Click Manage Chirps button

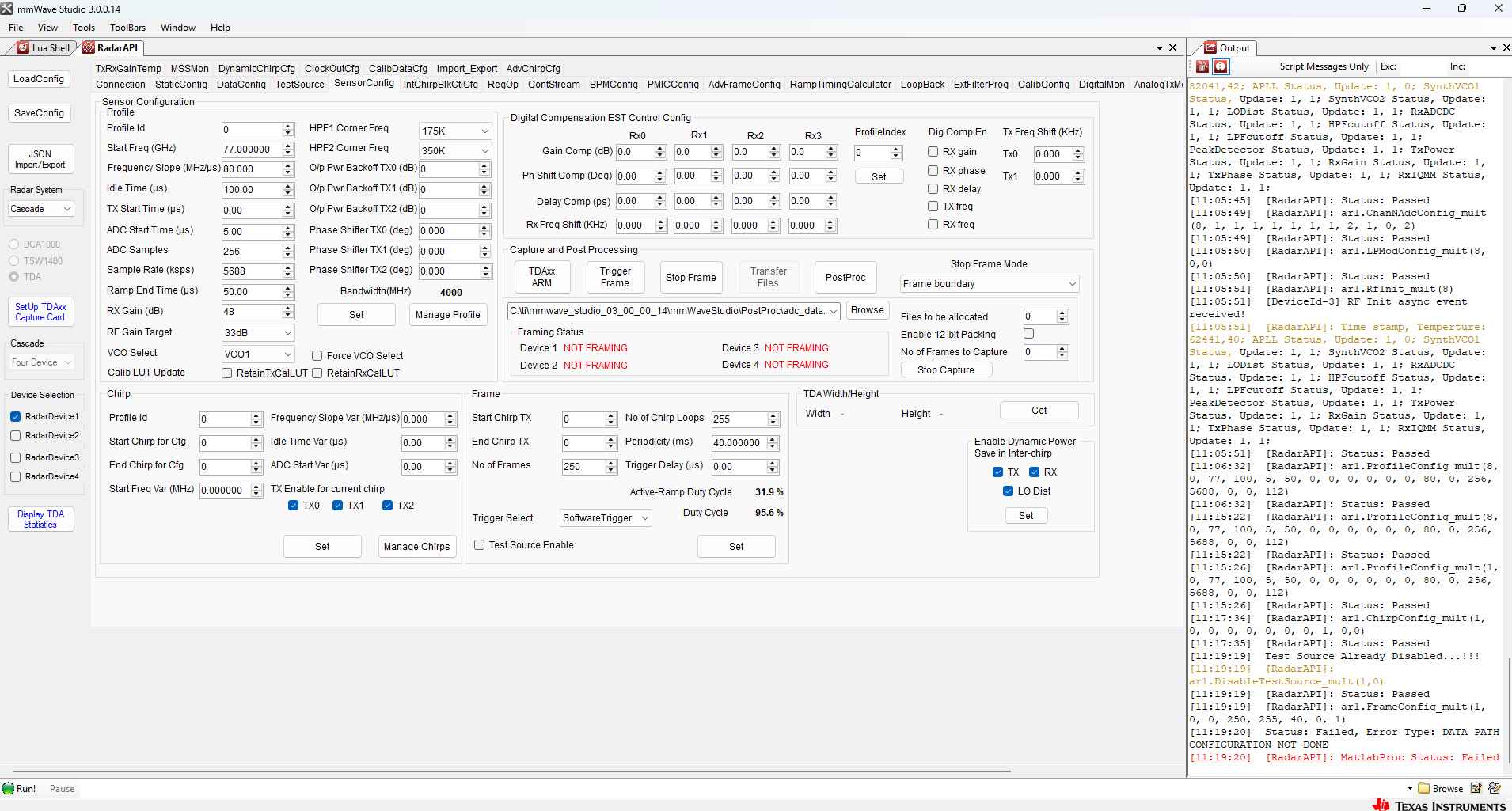417,547
